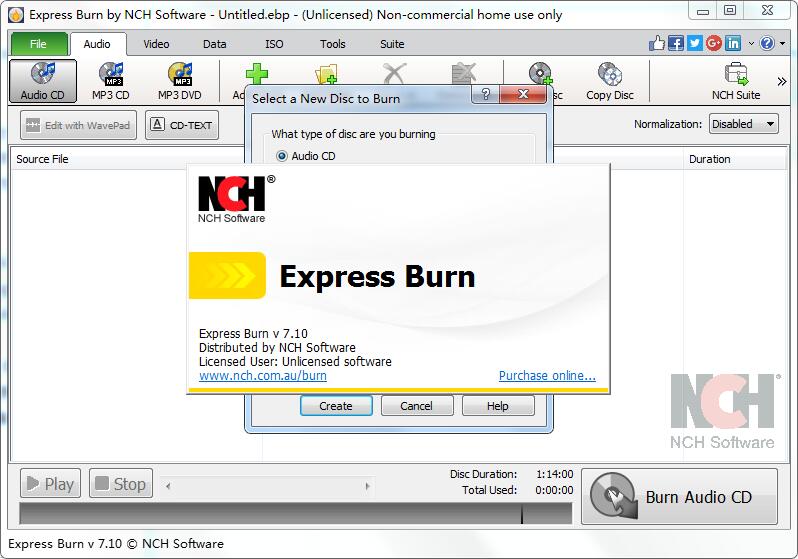Click the green plus Add file icon

point(257,76)
